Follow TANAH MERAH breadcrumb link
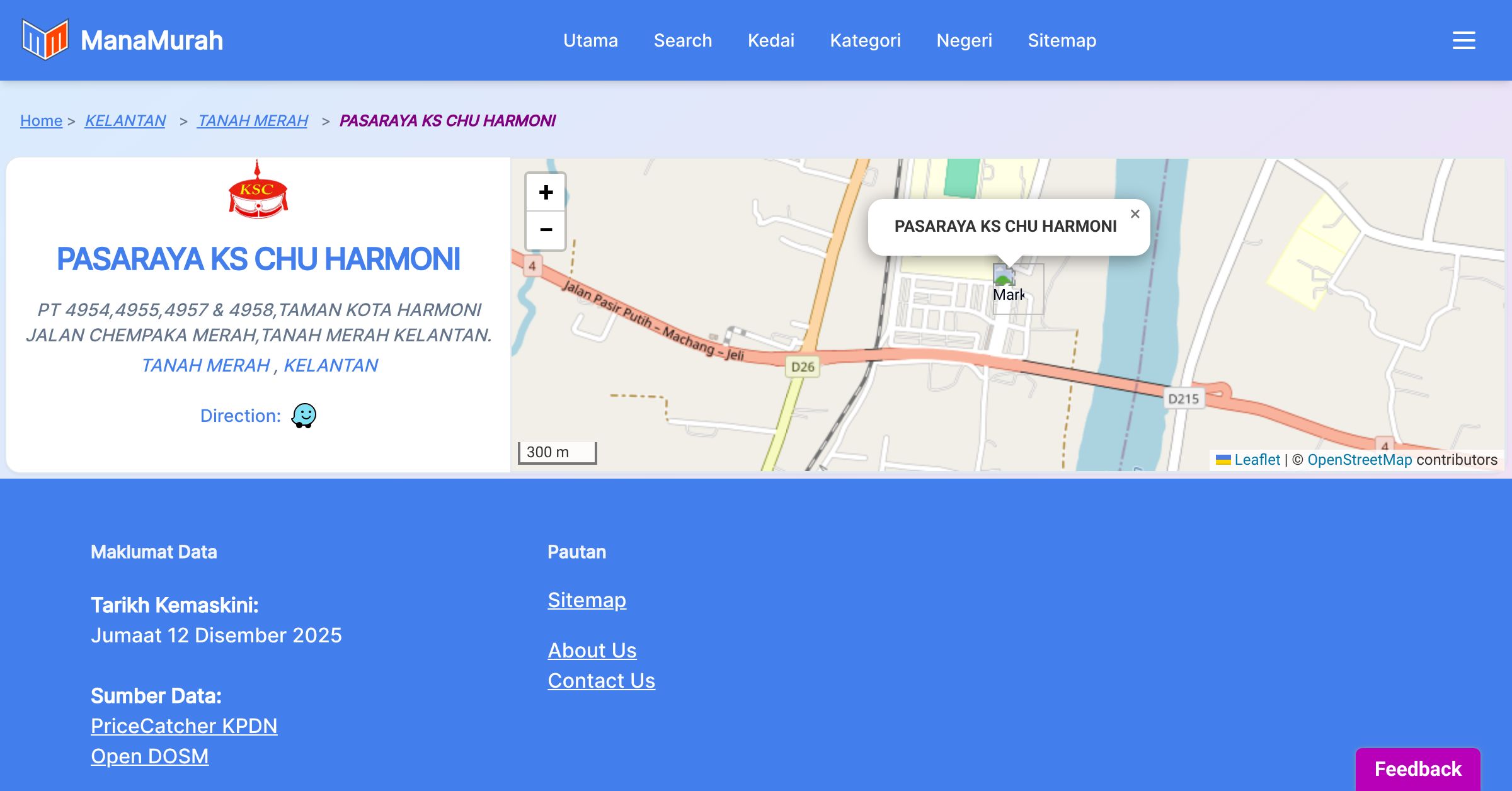The image size is (1512, 791). click(253, 120)
